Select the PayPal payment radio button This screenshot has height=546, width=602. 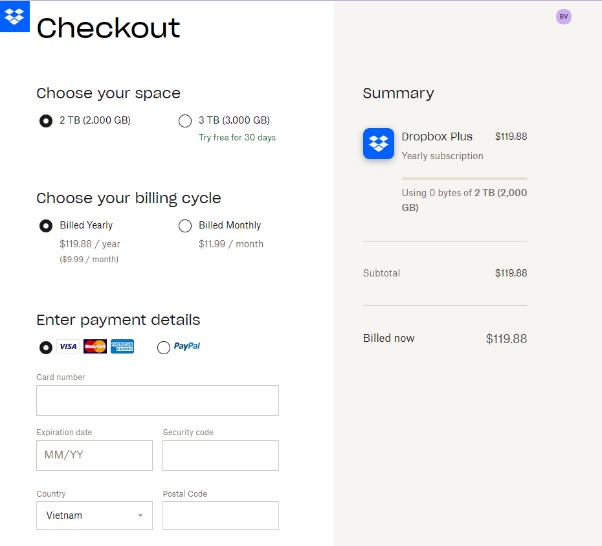pos(164,347)
